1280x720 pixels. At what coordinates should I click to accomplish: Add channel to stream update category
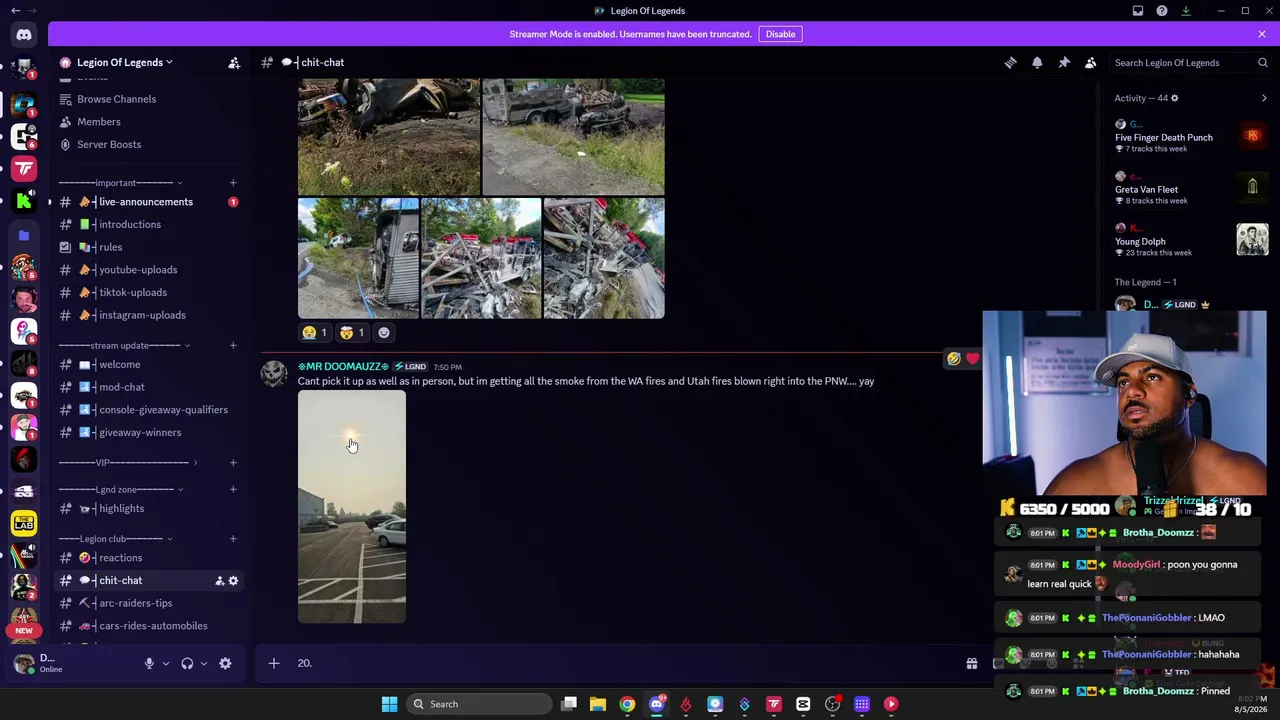[233, 345]
